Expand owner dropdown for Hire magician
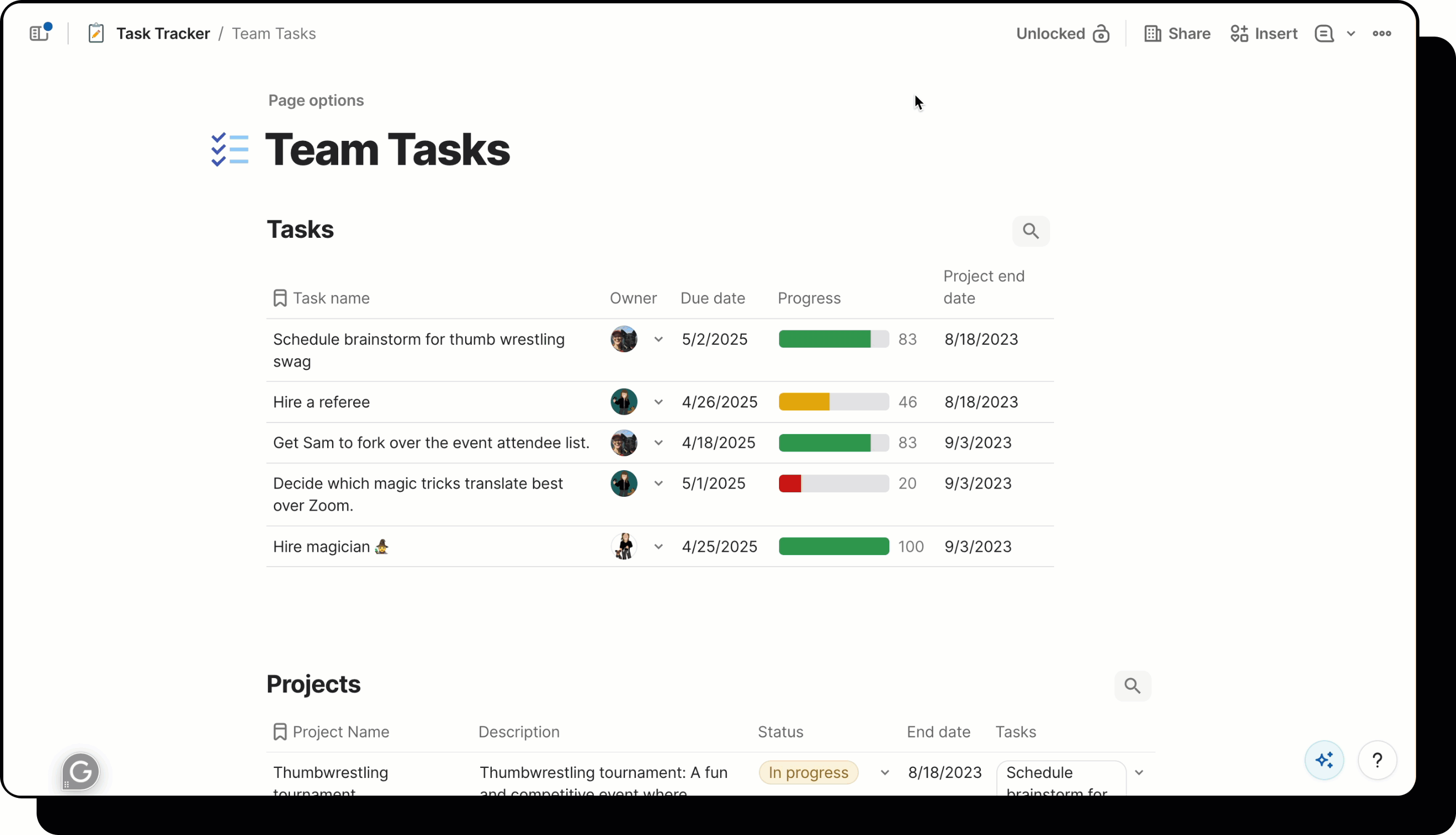Screen dimensions: 1456x835 click(658, 547)
